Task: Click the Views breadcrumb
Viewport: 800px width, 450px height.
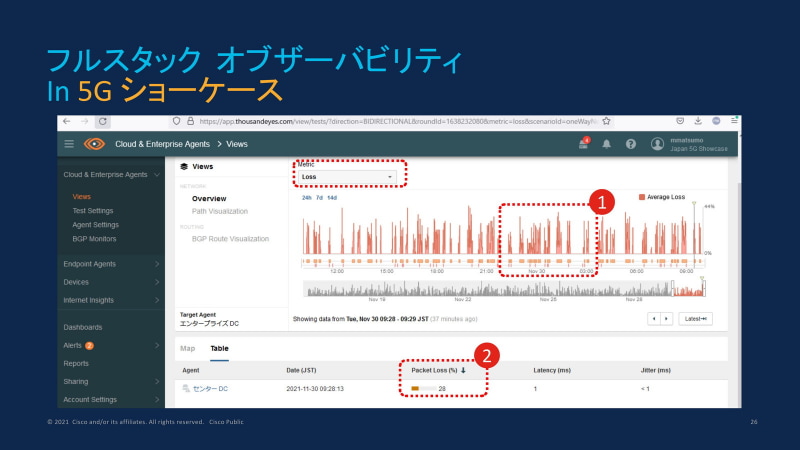Action: (237, 144)
